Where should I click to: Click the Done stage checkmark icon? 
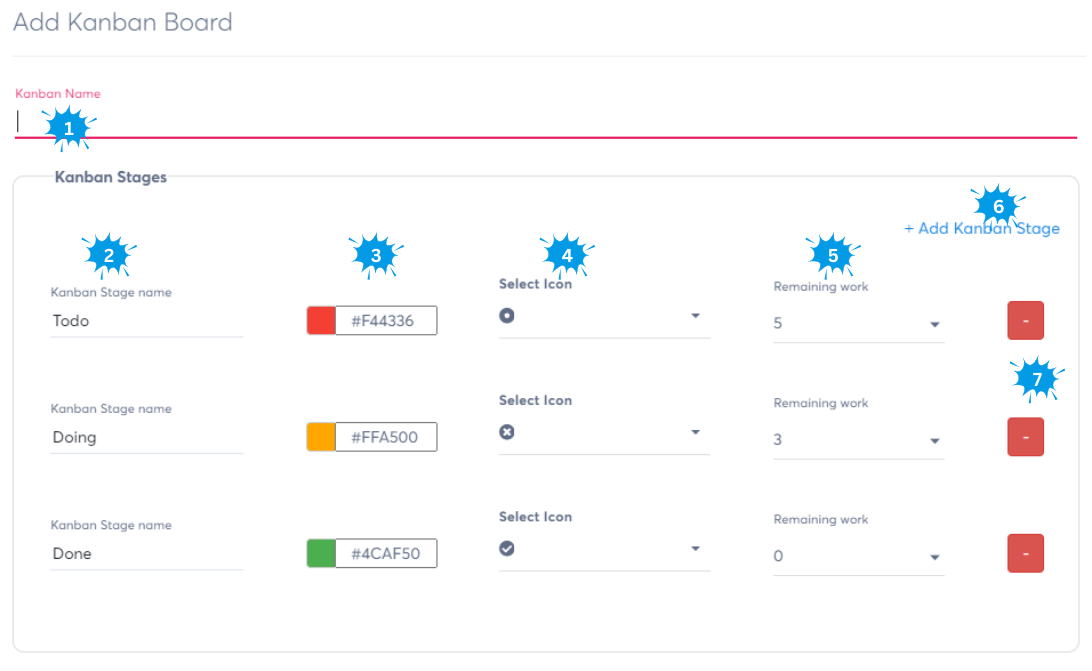(x=507, y=549)
